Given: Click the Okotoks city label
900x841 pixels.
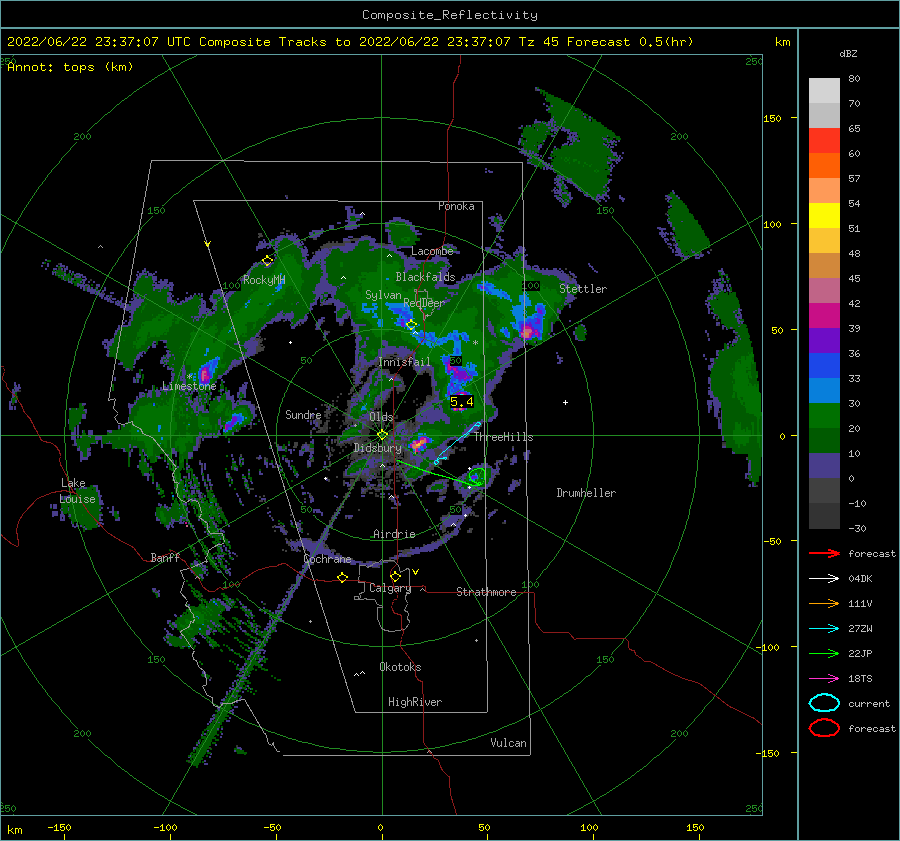Looking at the screenshot, I should point(400,667).
